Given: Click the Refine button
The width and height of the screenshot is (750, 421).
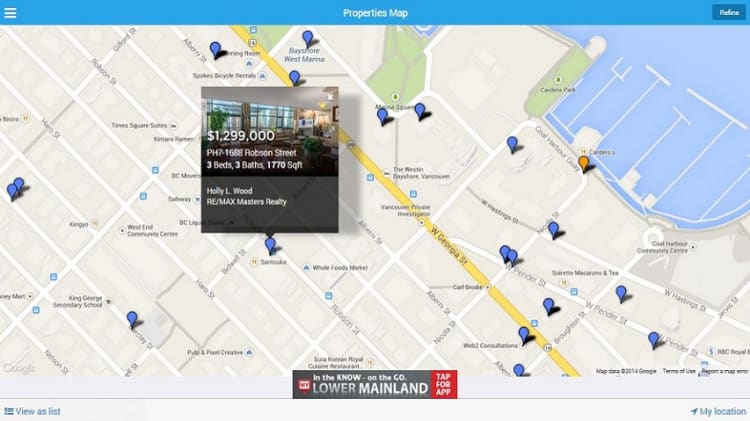Looking at the screenshot, I should click(x=728, y=12).
